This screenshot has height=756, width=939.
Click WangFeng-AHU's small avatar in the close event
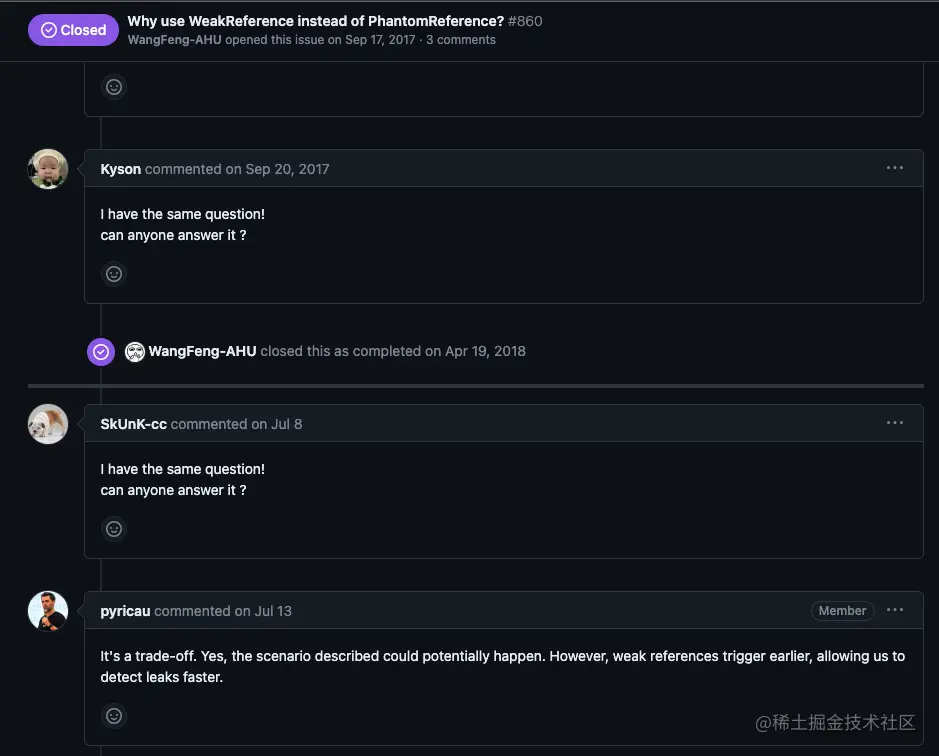pos(135,352)
